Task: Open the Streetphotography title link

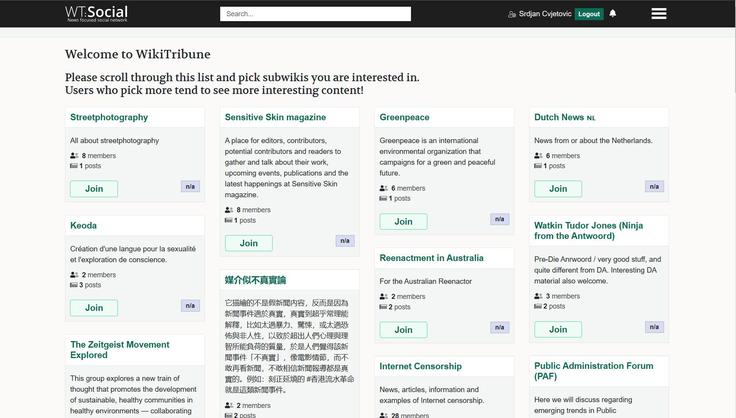Action: pyautogui.click(x=109, y=117)
